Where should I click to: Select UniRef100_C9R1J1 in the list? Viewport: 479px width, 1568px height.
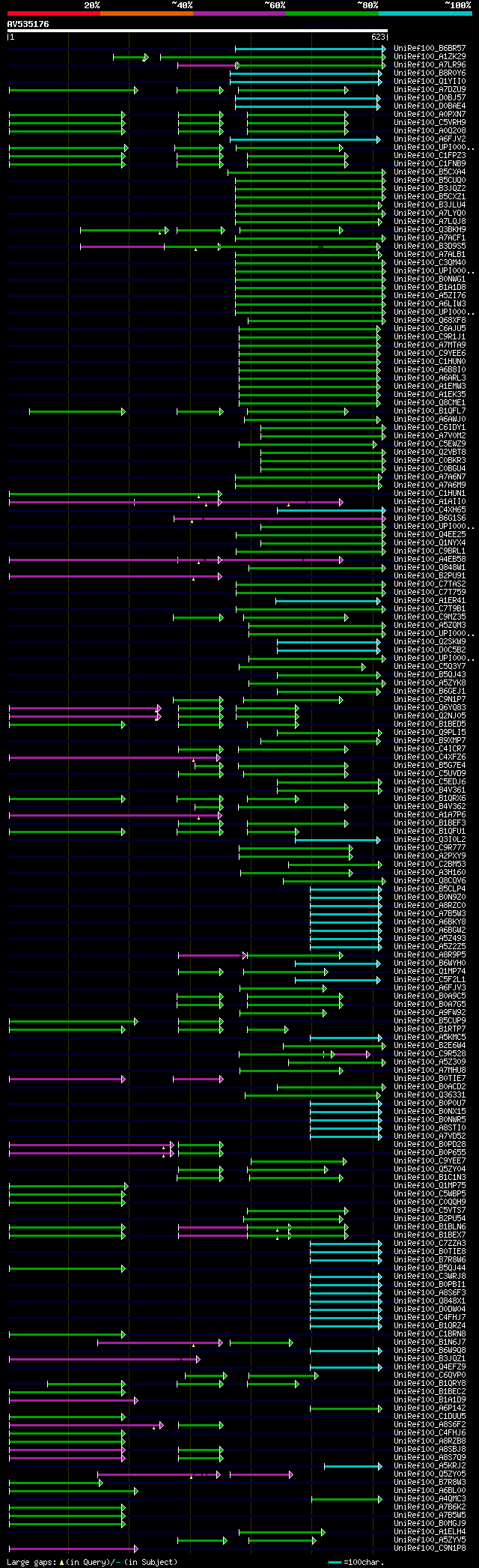pos(430,336)
